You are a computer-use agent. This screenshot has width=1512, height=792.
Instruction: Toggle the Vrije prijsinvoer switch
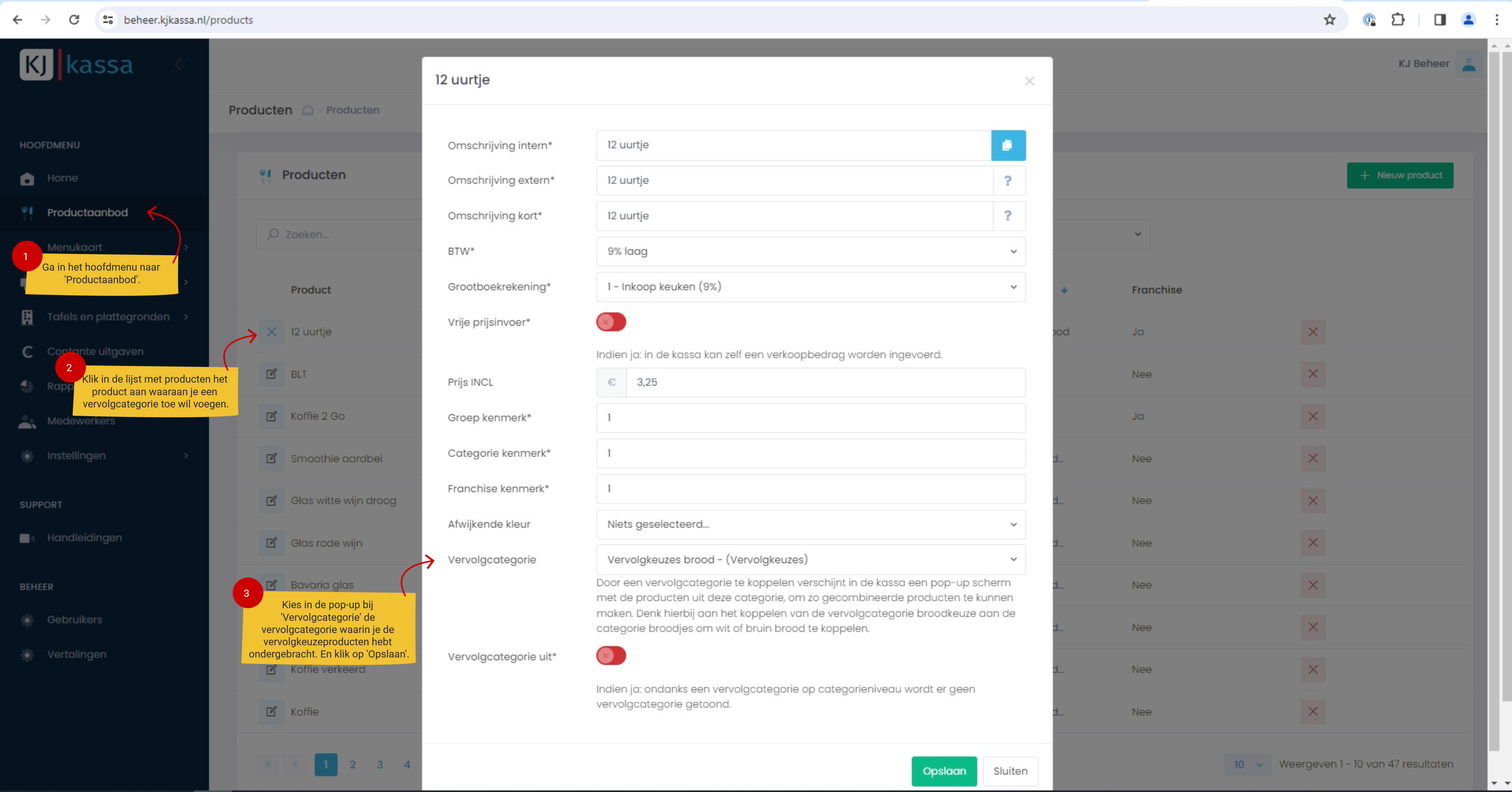point(611,322)
